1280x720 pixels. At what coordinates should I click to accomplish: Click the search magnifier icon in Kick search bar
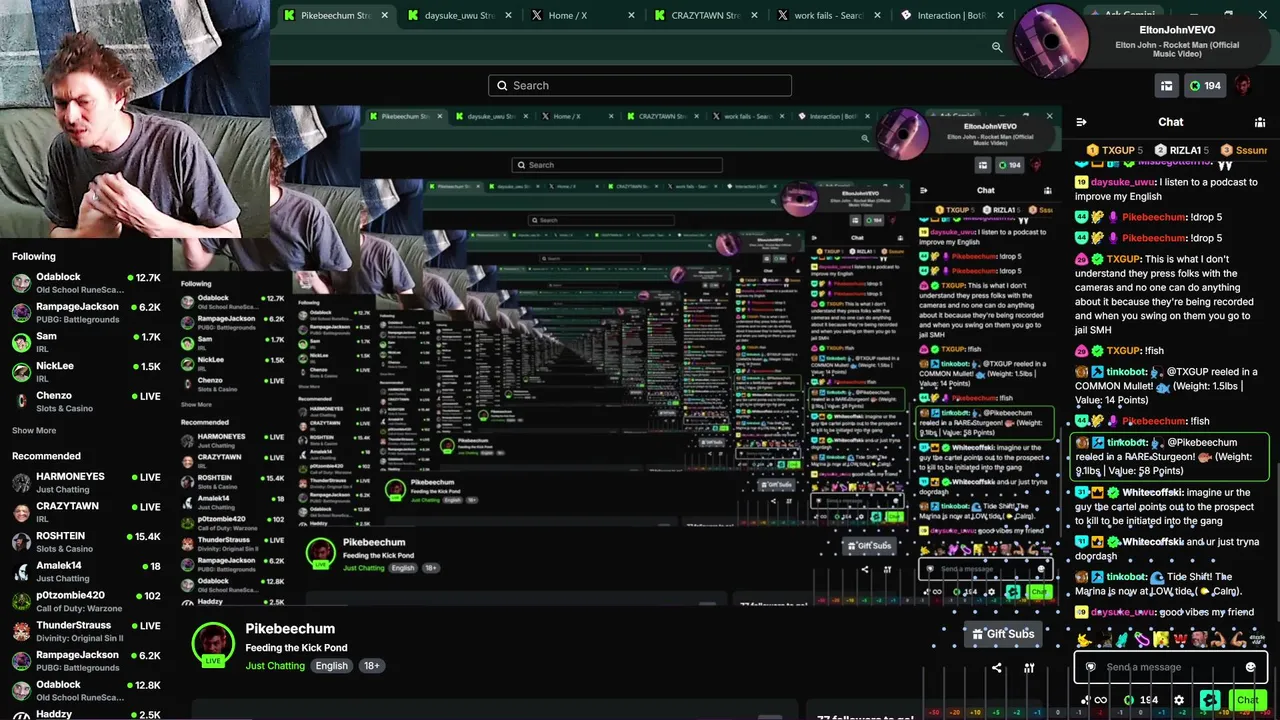click(502, 86)
